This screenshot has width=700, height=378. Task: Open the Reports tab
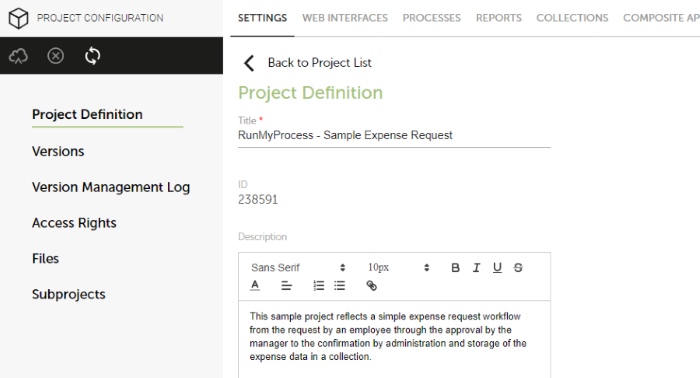click(x=499, y=18)
